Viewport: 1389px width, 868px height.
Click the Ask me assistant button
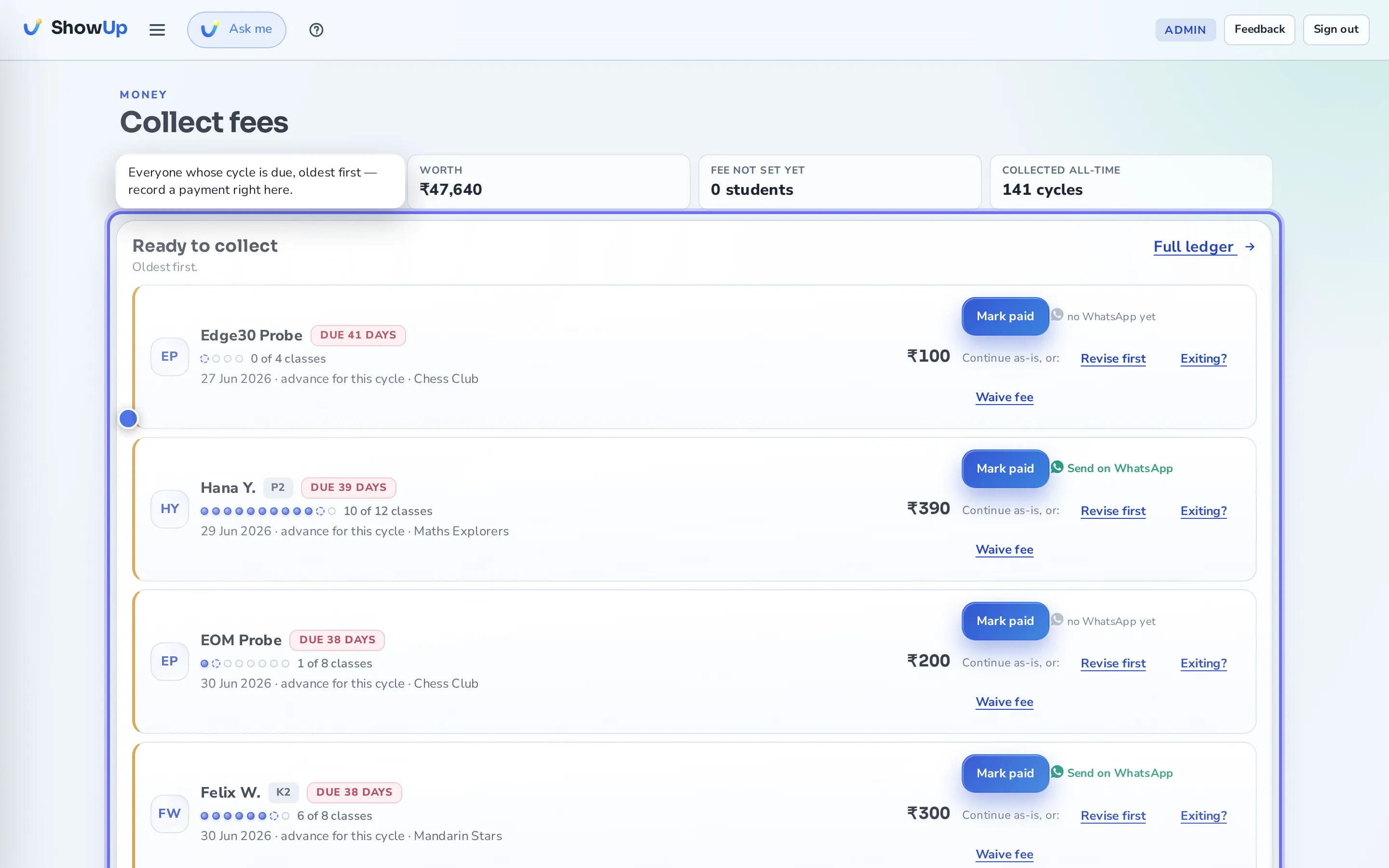coord(236,29)
